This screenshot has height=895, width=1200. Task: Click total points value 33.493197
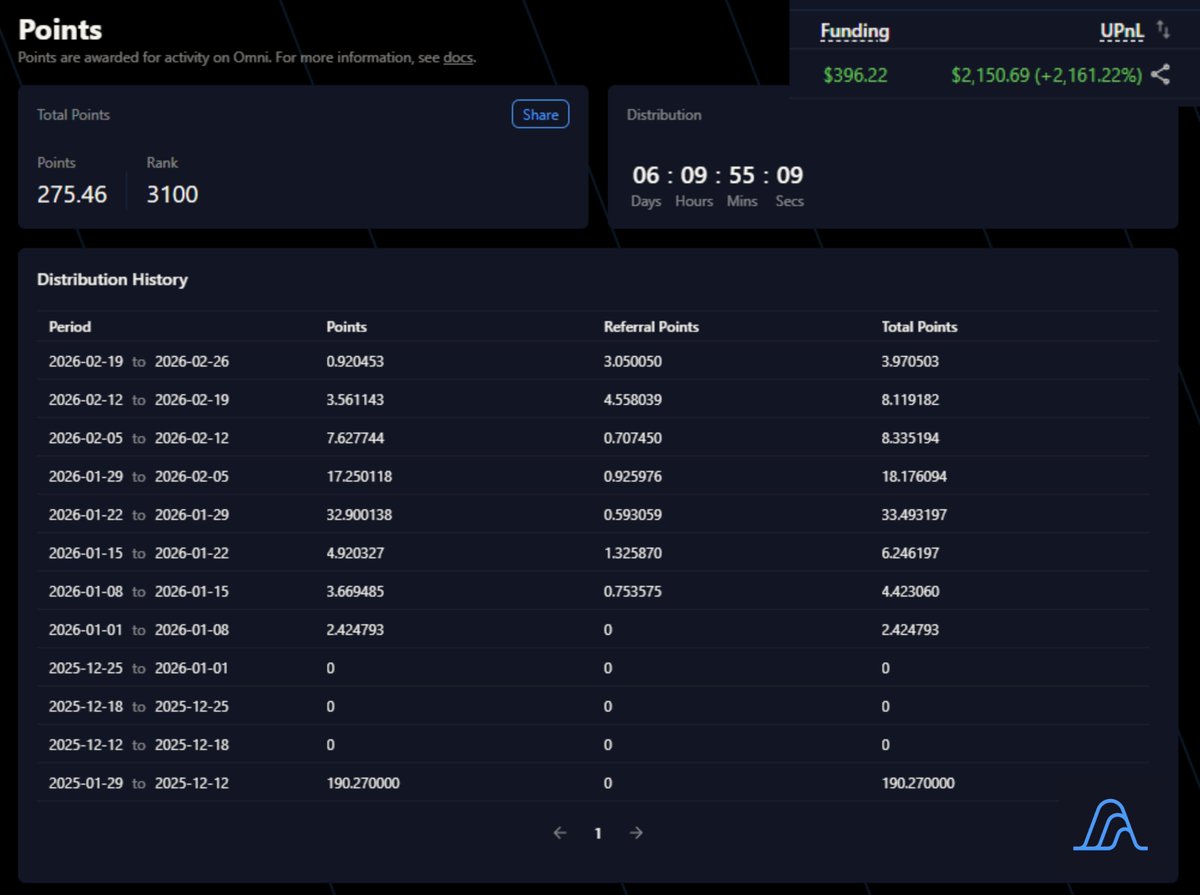(x=914, y=514)
